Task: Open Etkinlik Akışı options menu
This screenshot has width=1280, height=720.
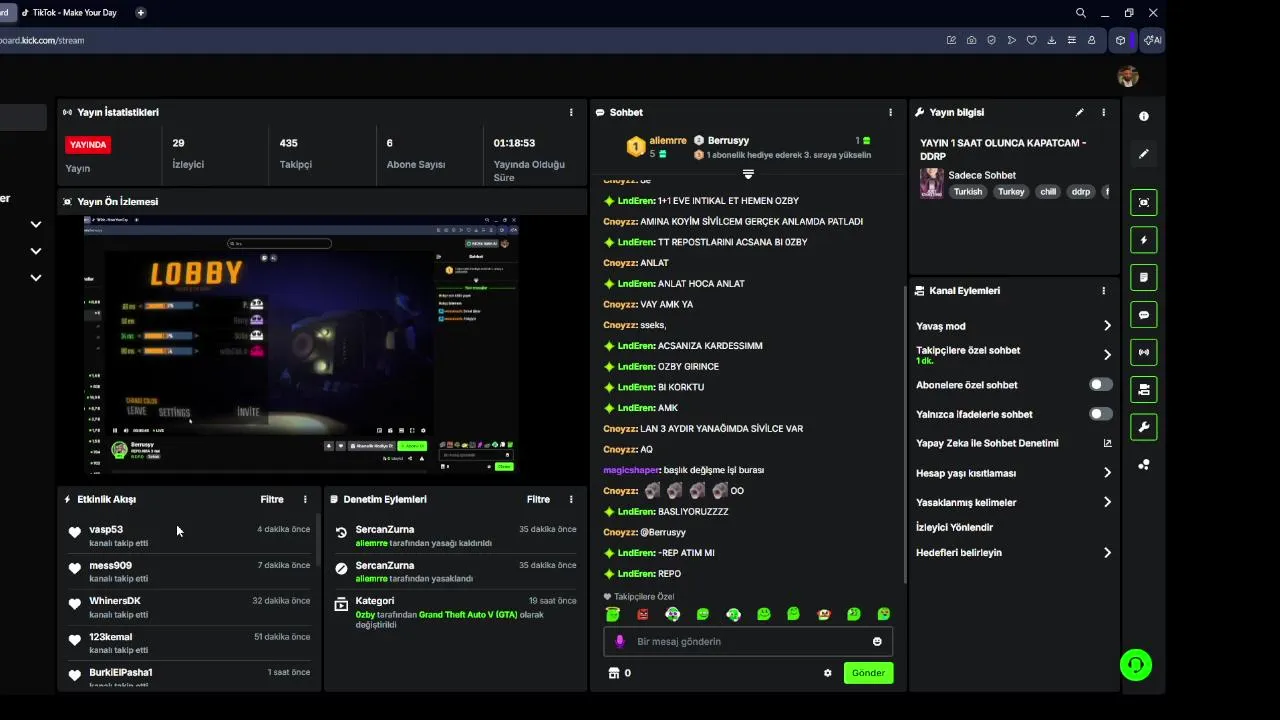Action: (306, 499)
